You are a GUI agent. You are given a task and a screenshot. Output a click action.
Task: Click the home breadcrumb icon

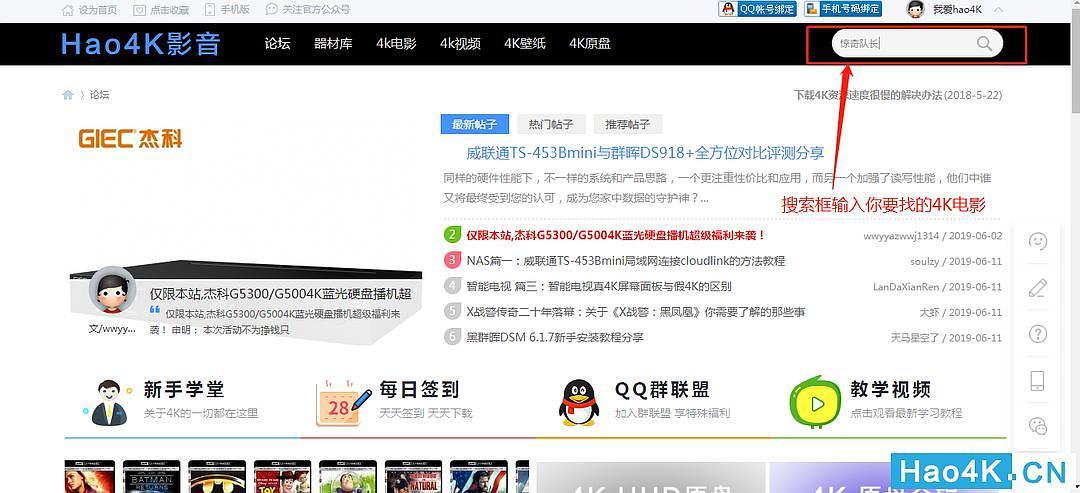pos(68,95)
